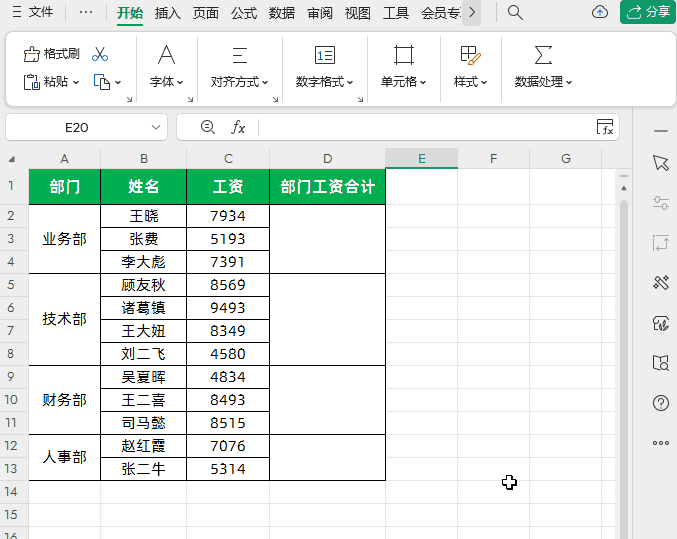The image size is (677, 539).
Task: Click the Paste clipboard icon
Action: click(x=31, y=82)
